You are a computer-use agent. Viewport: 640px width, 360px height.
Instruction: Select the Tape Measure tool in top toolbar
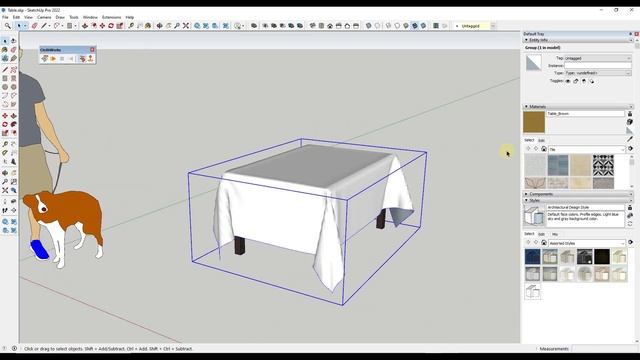pos(131,26)
